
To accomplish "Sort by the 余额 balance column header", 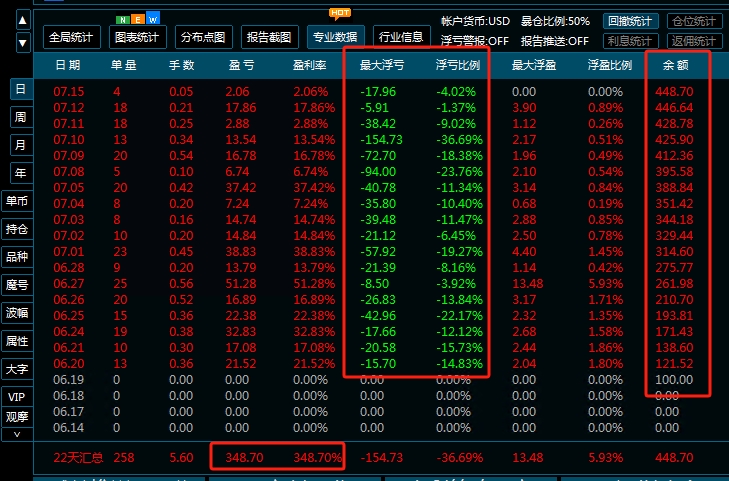I will point(676,65).
